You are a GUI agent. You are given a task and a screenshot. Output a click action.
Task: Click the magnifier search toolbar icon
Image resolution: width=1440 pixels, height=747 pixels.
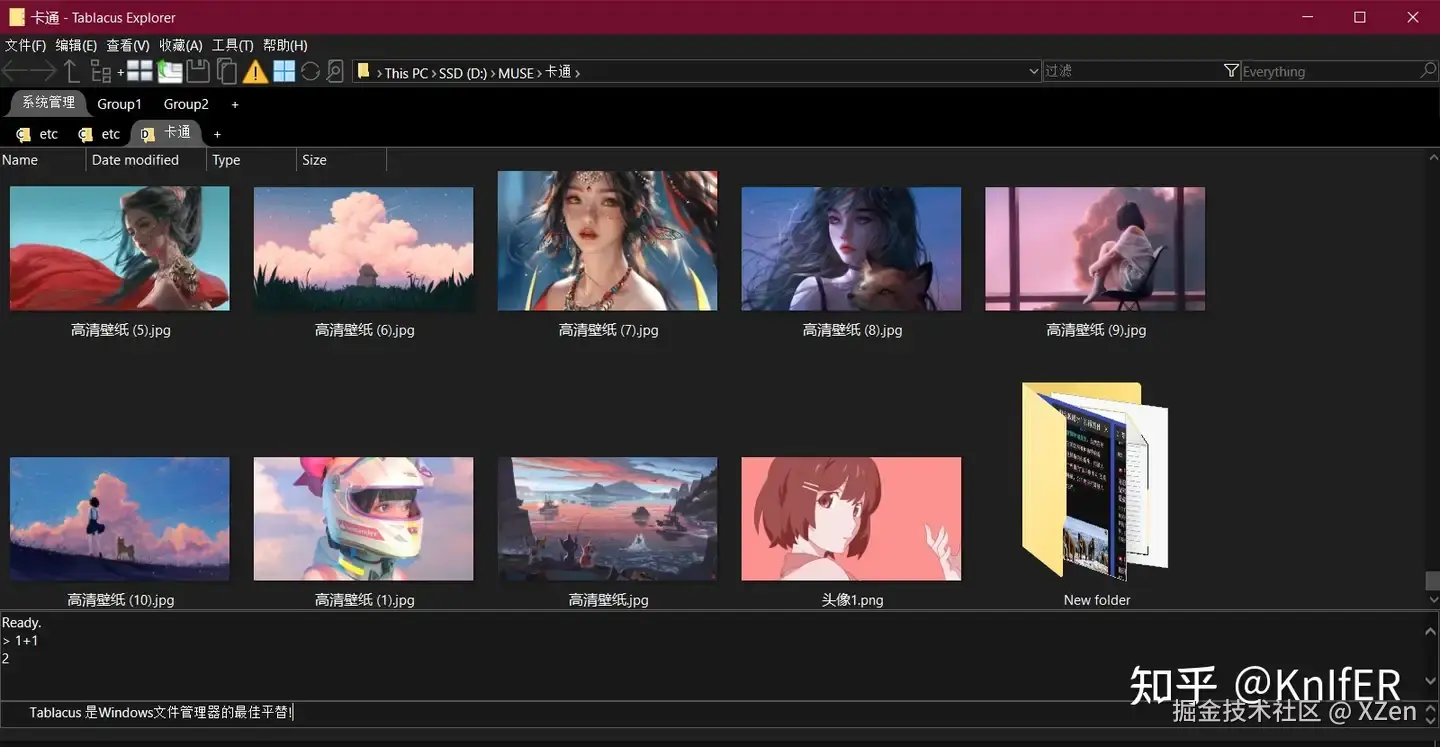point(336,70)
